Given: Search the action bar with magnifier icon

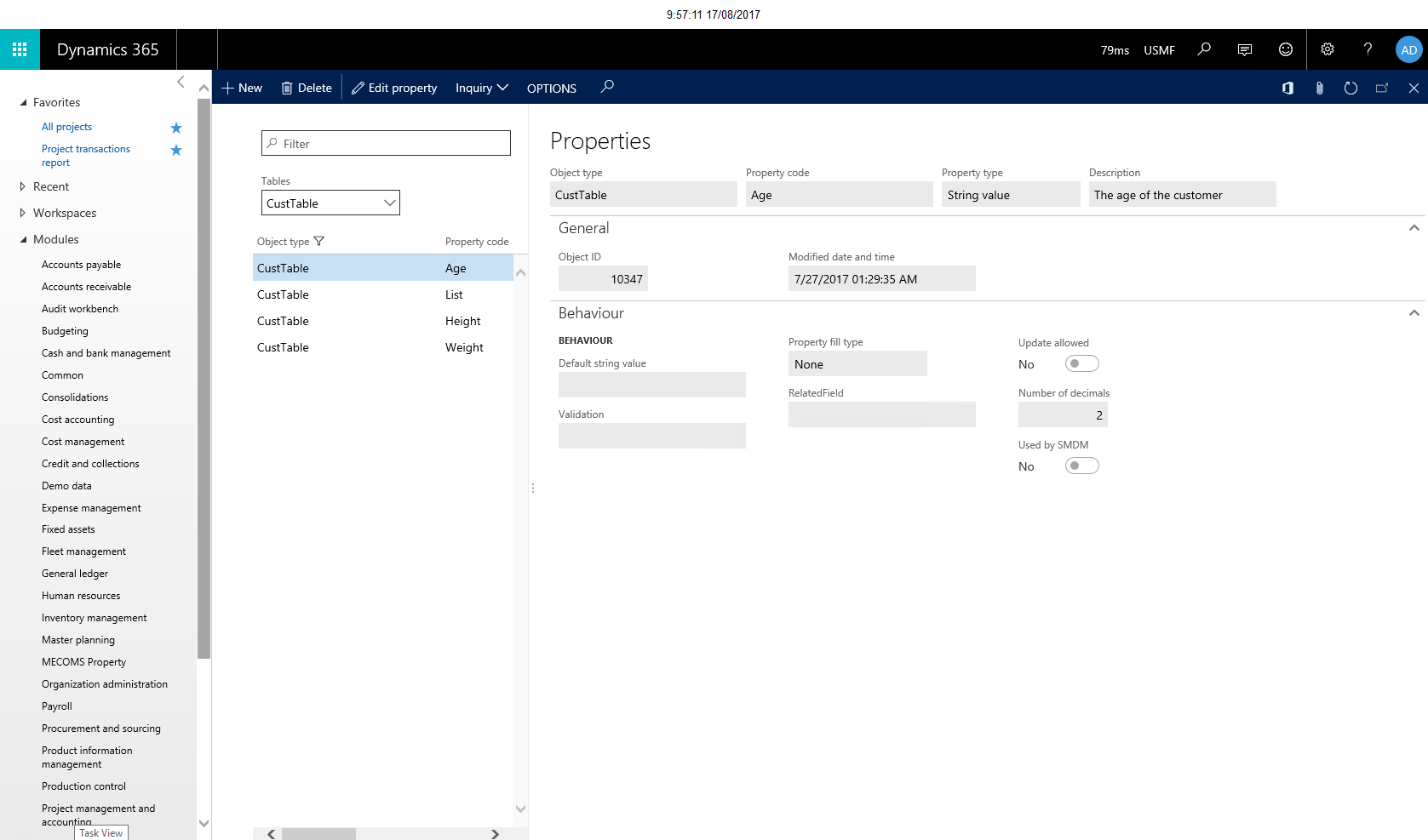Looking at the screenshot, I should coord(607,87).
